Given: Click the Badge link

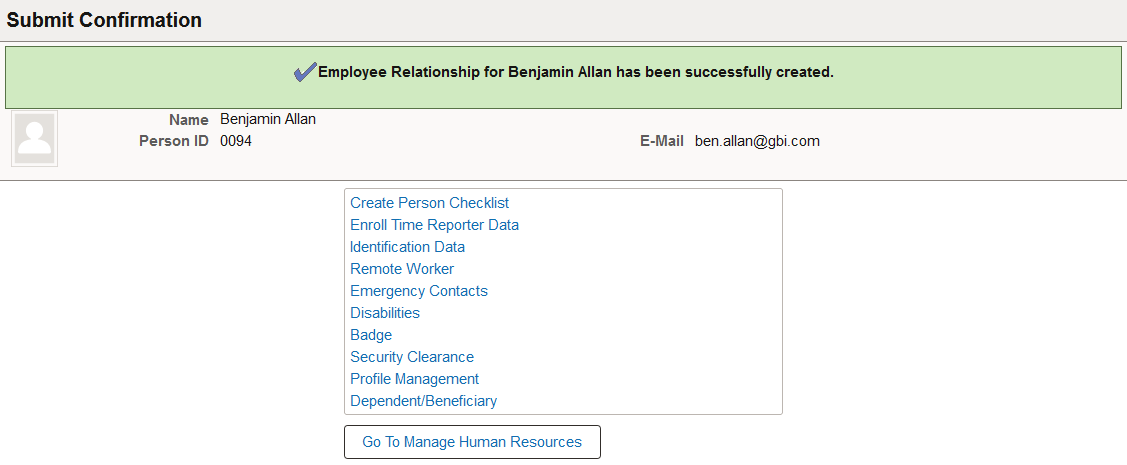Looking at the screenshot, I should click(371, 335).
